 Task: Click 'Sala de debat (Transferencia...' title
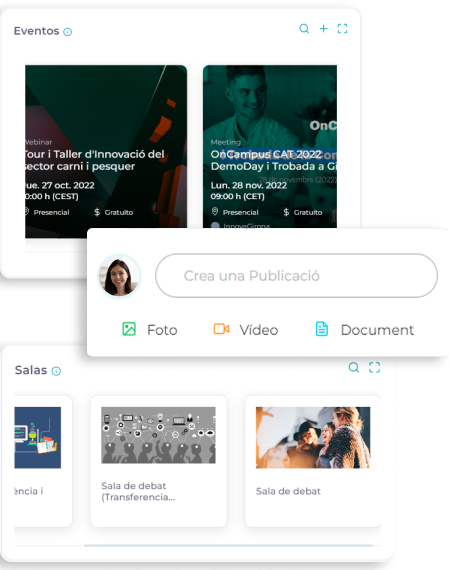coord(138,491)
